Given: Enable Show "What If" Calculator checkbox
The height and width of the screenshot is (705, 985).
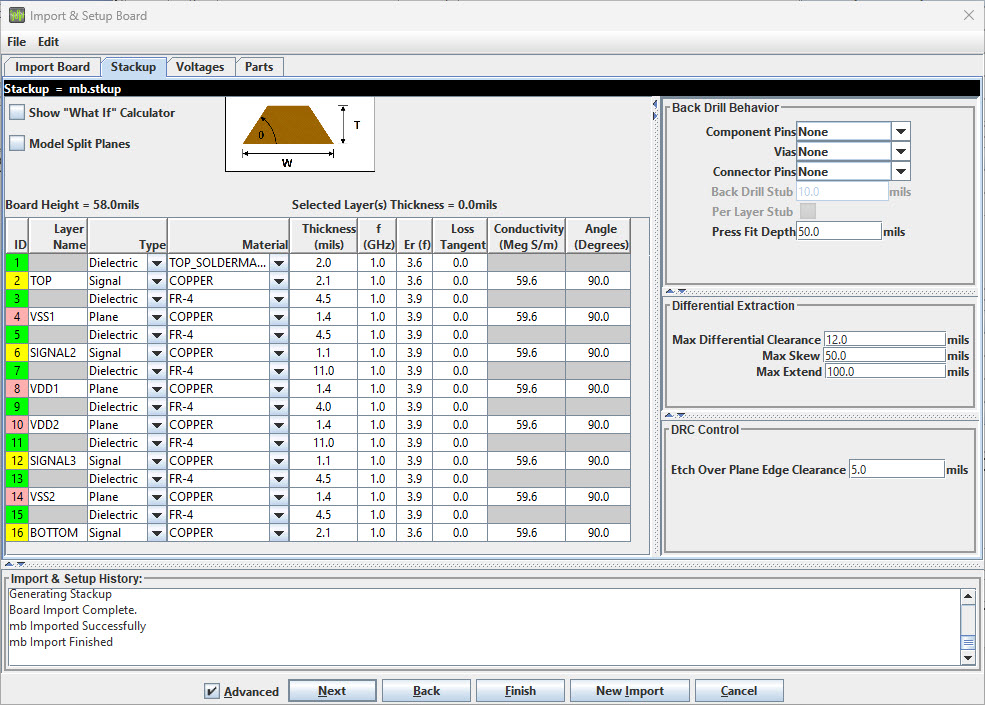Looking at the screenshot, I should (17, 113).
